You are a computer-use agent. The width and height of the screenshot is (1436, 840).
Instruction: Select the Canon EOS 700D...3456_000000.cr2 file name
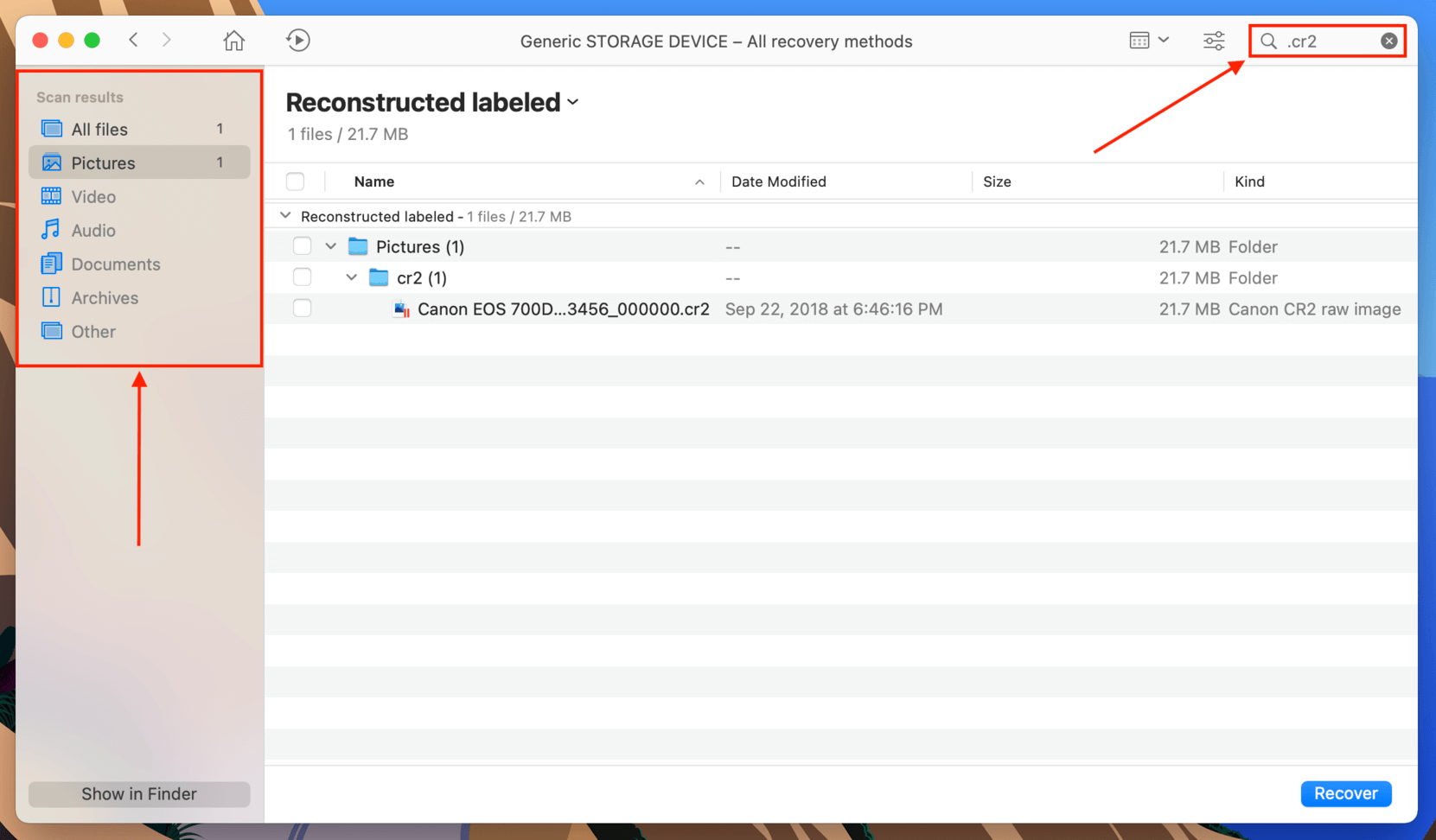click(x=563, y=309)
